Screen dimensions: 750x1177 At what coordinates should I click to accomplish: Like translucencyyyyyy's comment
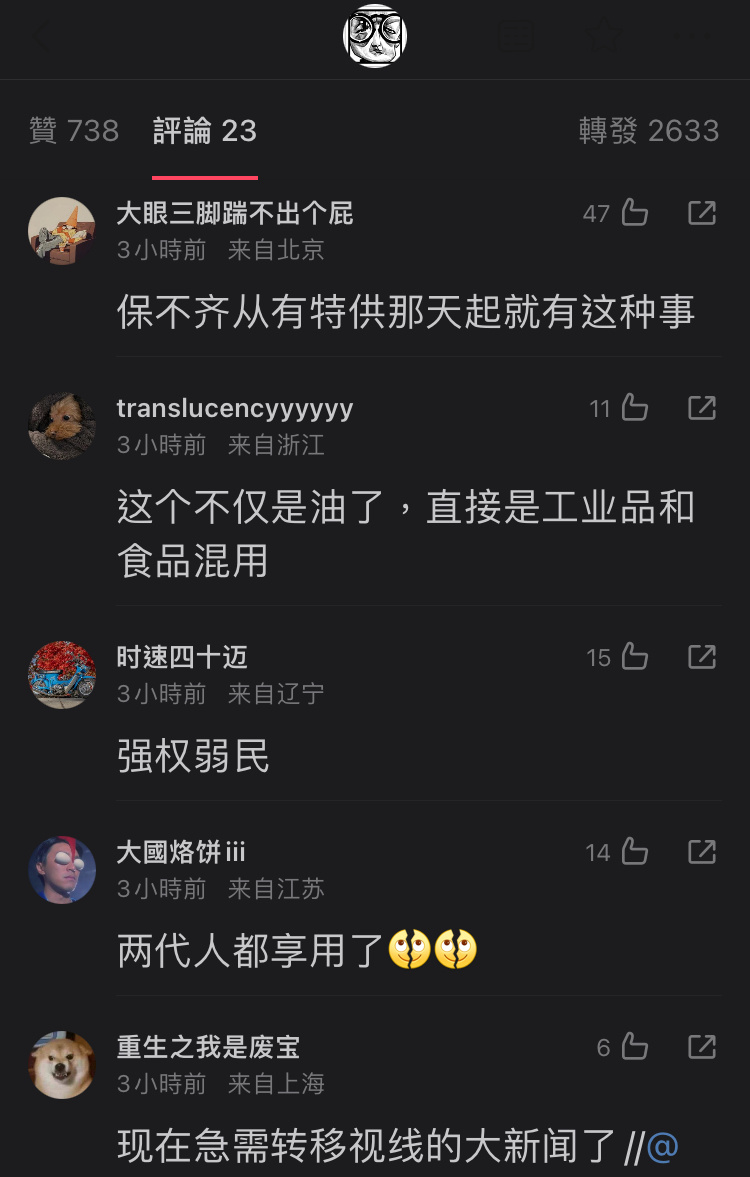tap(634, 408)
